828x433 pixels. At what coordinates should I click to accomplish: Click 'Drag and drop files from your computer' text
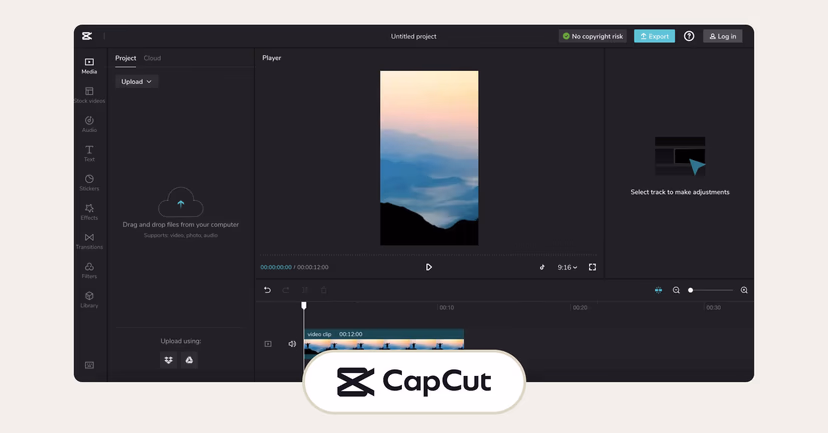(181, 224)
